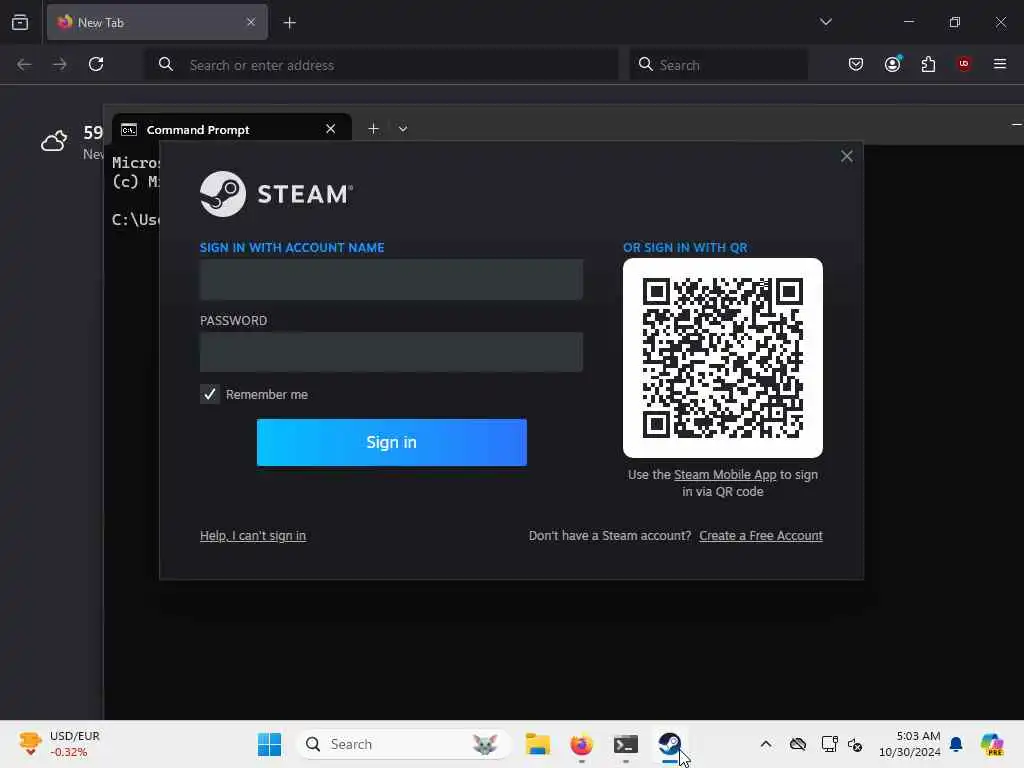1024x768 pixels.
Task: Click the Steam QR code image
Action: [x=722, y=358]
